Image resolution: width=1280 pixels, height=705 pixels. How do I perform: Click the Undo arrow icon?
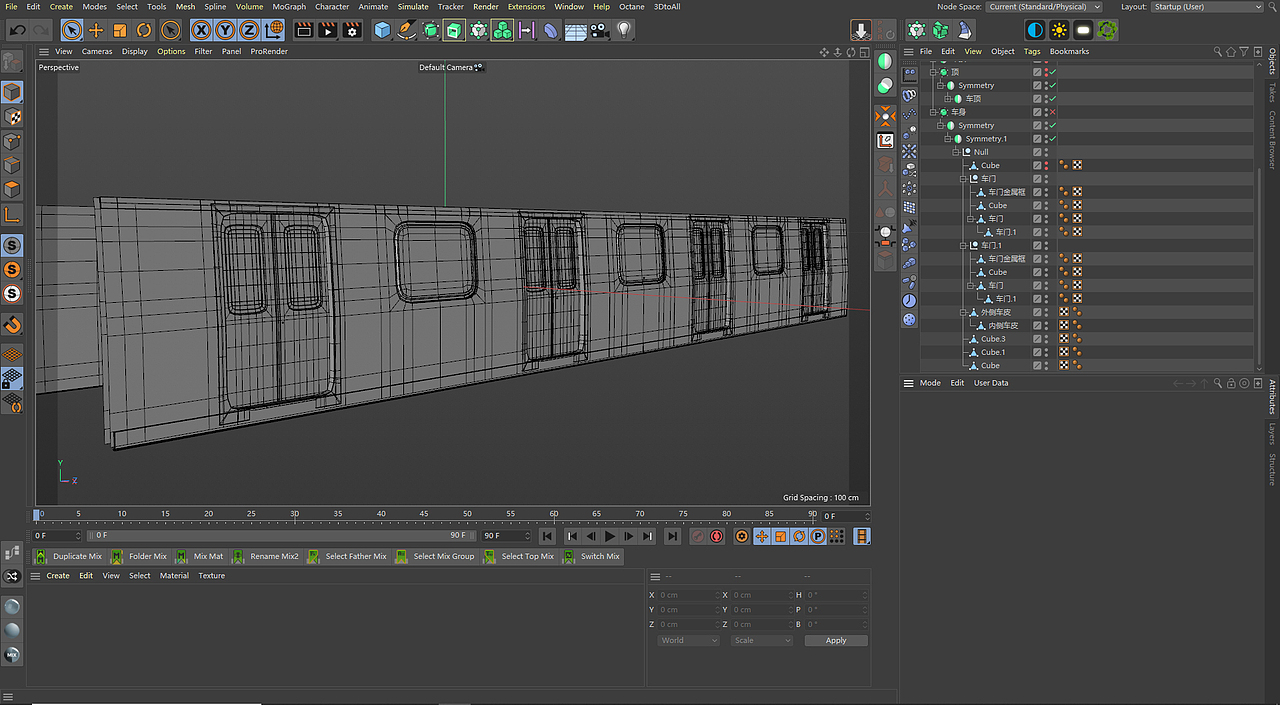click(17, 30)
